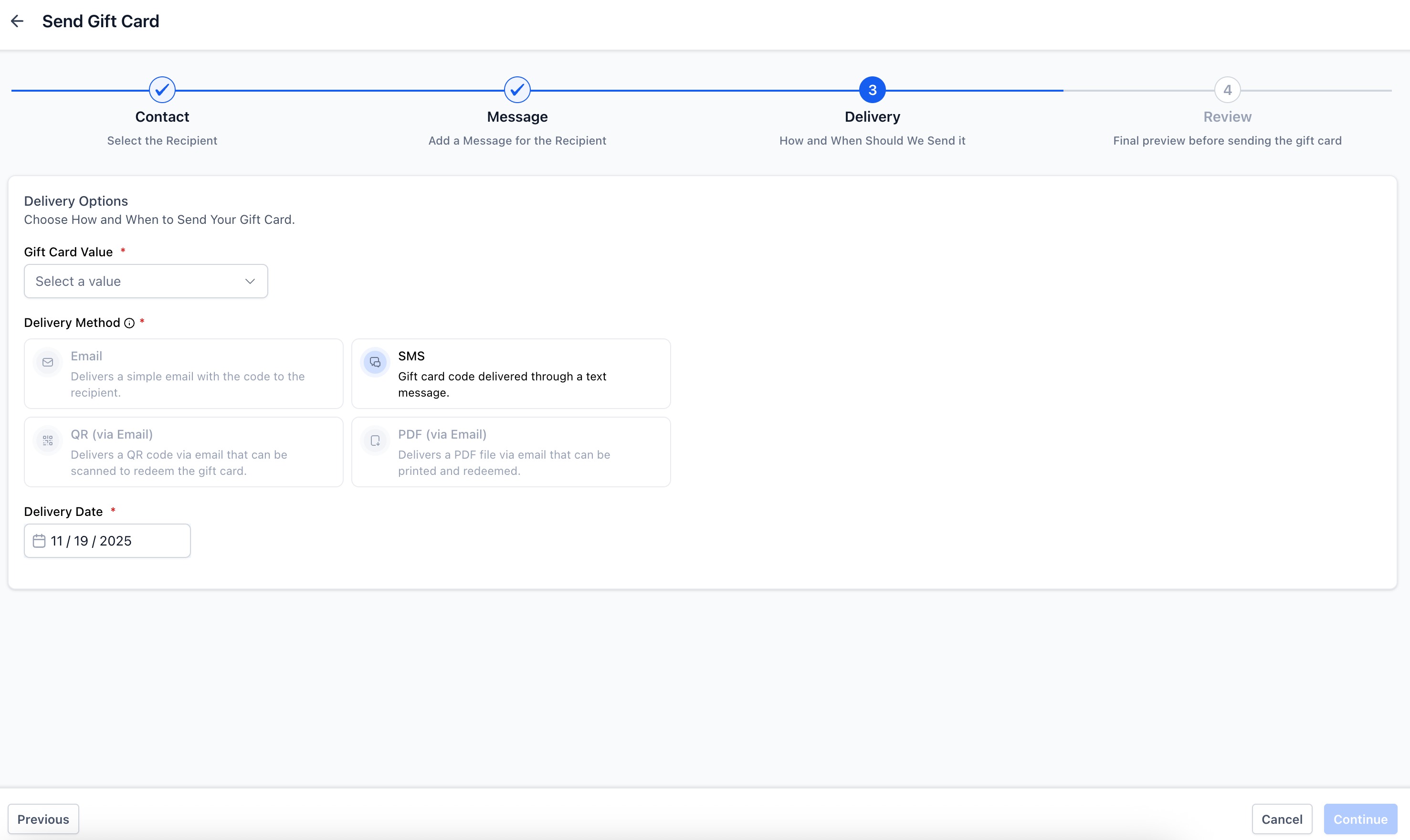Viewport: 1410px width, 840px height.
Task: Choose PDF (via Email) delivery option
Action: [511, 451]
